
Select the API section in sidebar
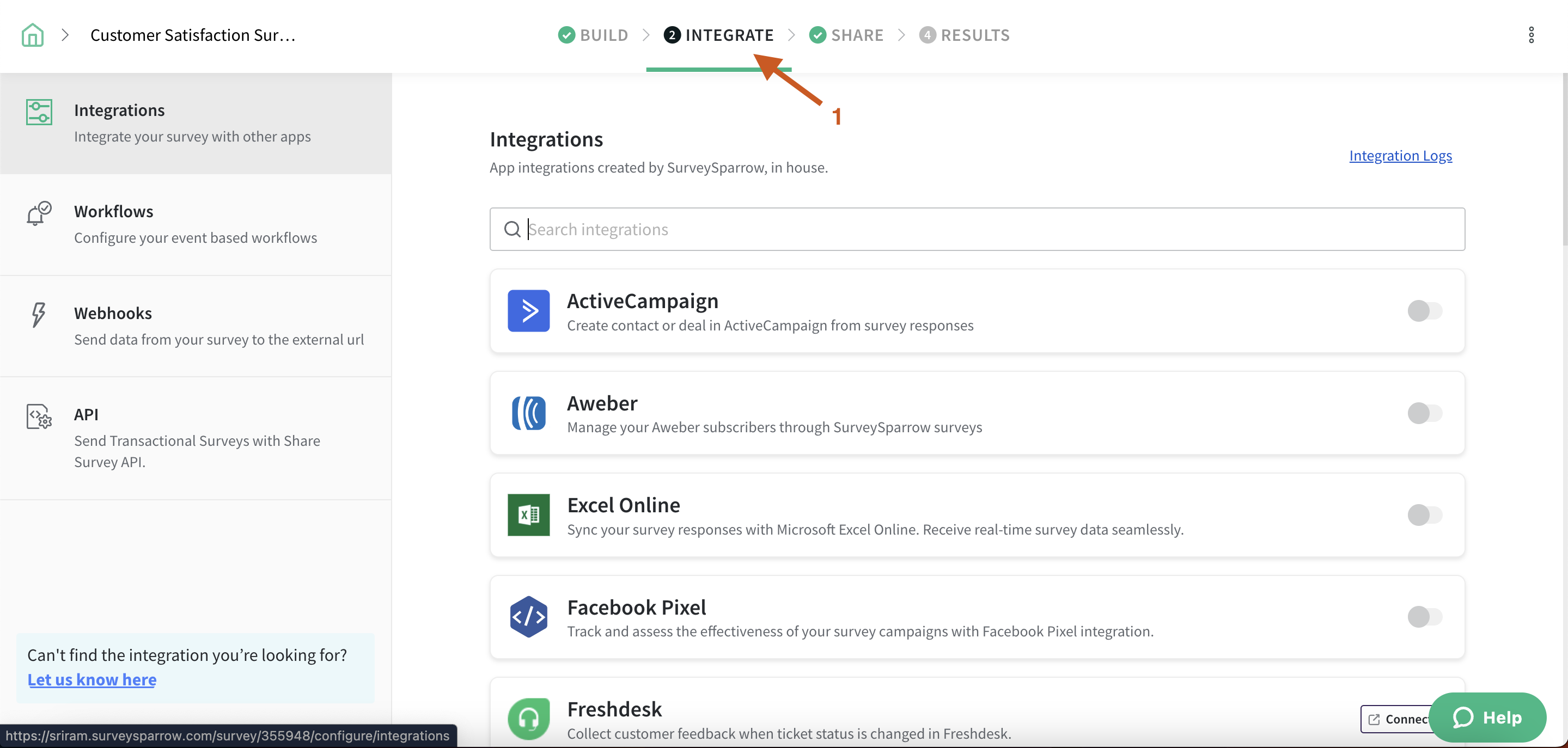(x=196, y=438)
